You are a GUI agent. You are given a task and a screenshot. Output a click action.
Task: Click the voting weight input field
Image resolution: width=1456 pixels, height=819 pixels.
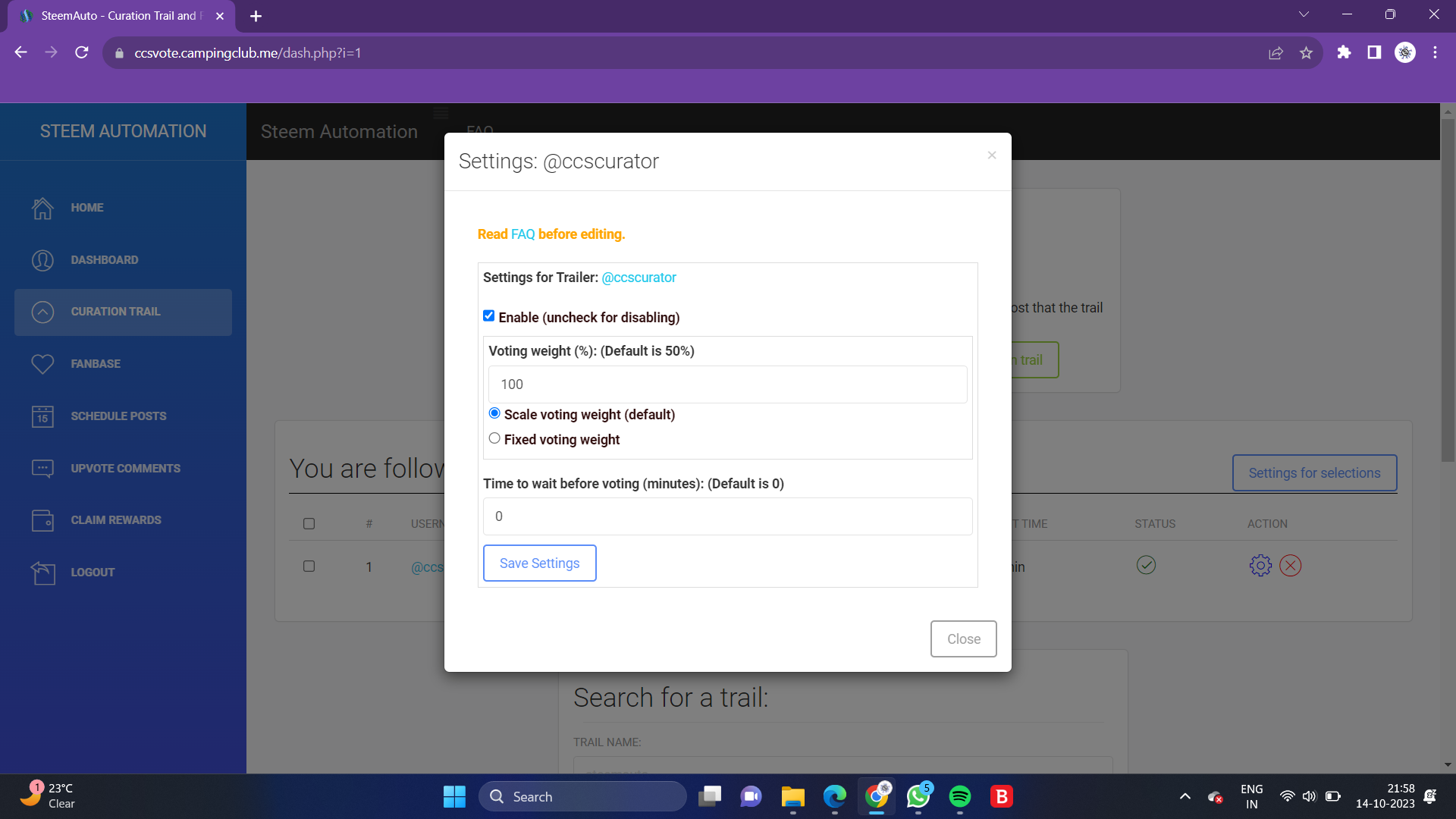point(727,384)
